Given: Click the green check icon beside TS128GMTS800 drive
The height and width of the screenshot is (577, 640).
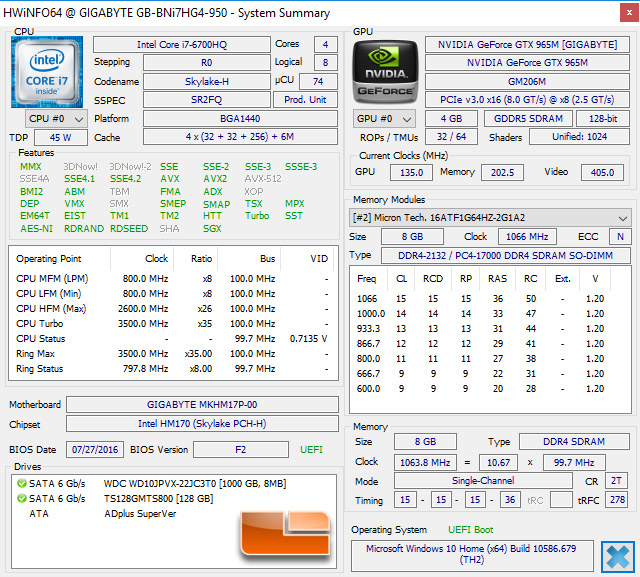Looking at the screenshot, I should [22, 499].
